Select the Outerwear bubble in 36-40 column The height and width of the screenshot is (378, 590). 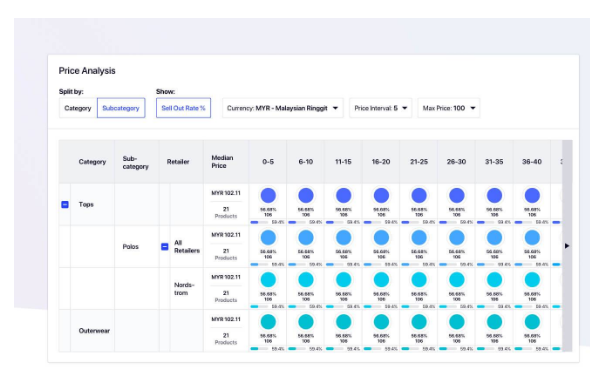tap(532, 322)
